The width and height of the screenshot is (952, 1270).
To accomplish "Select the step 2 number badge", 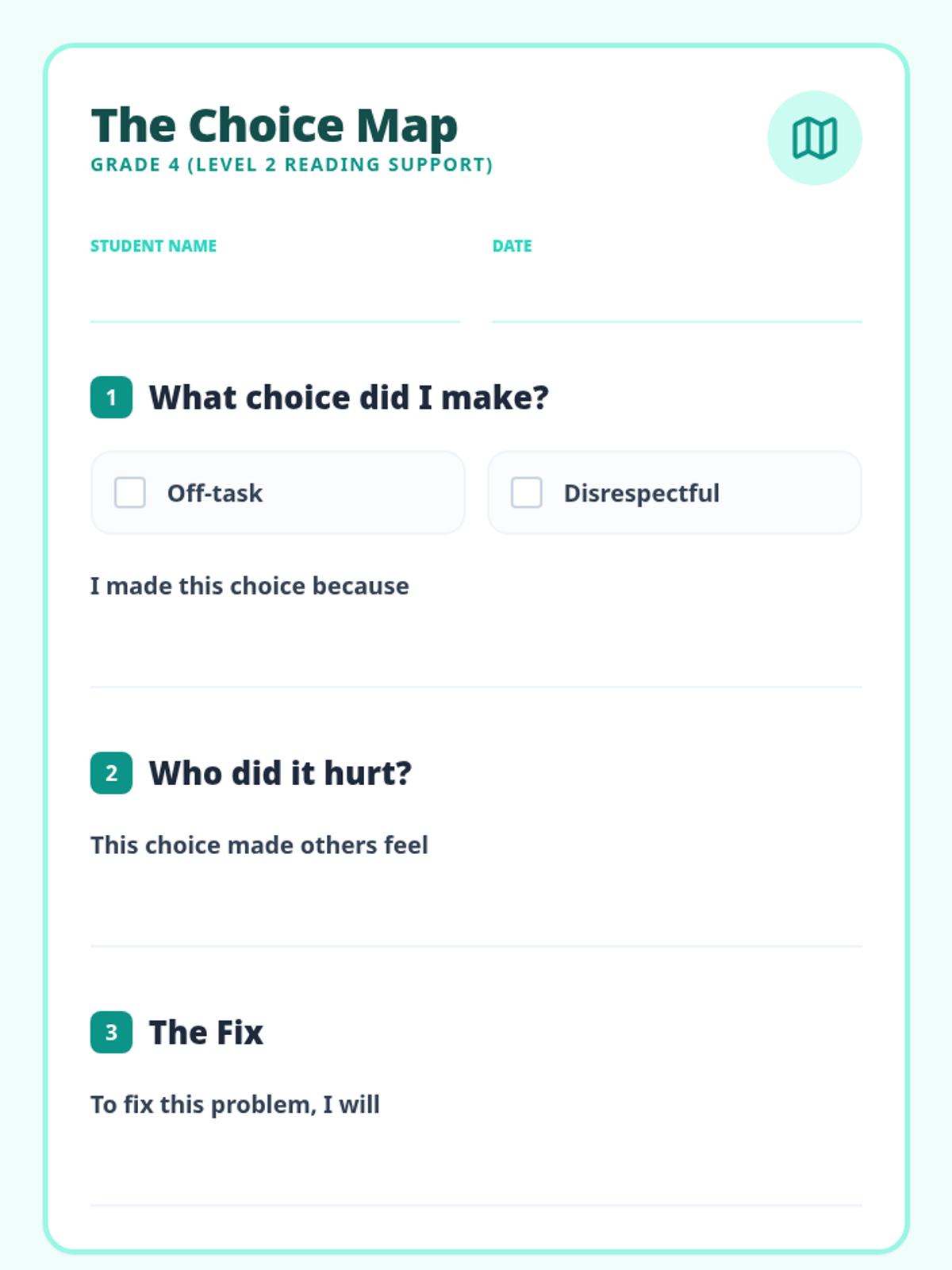I will coord(111,773).
